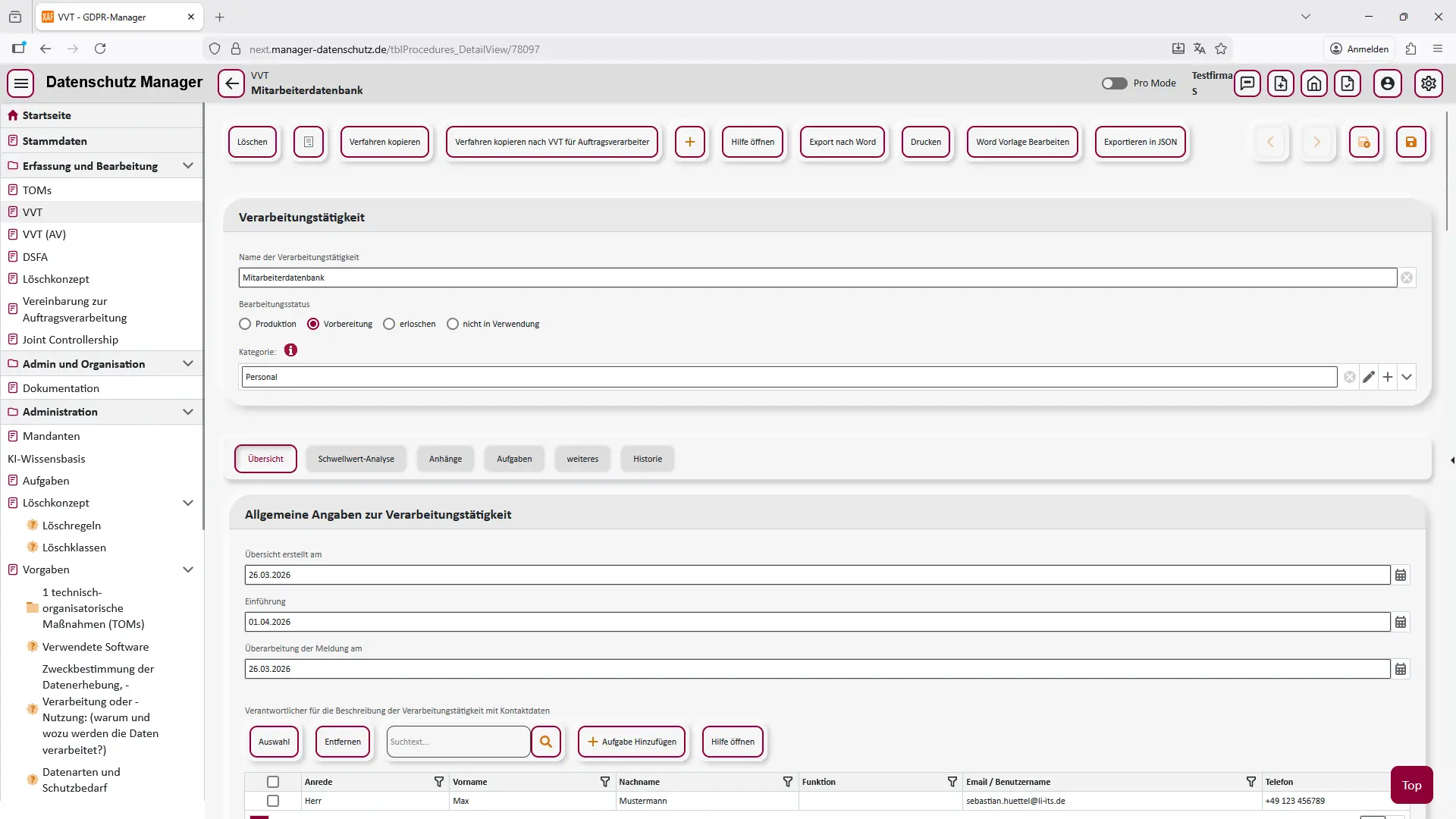Switch to the Schwellwert-Analyse tab
Image resolution: width=1456 pixels, height=819 pixels.
coord(356,459)
